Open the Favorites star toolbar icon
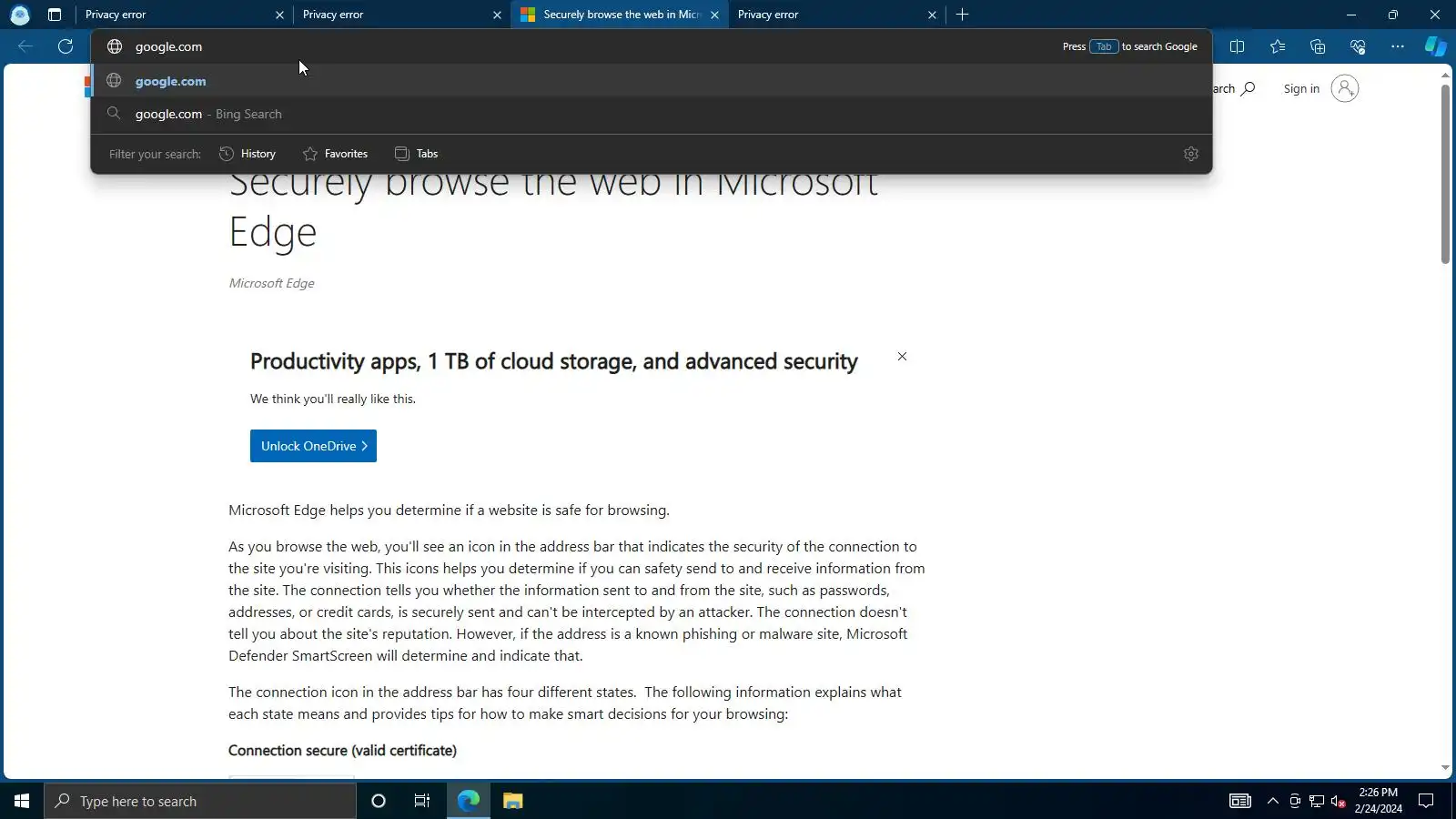The width and height of the screenshot is (1456, 819). click(1278, 46)
